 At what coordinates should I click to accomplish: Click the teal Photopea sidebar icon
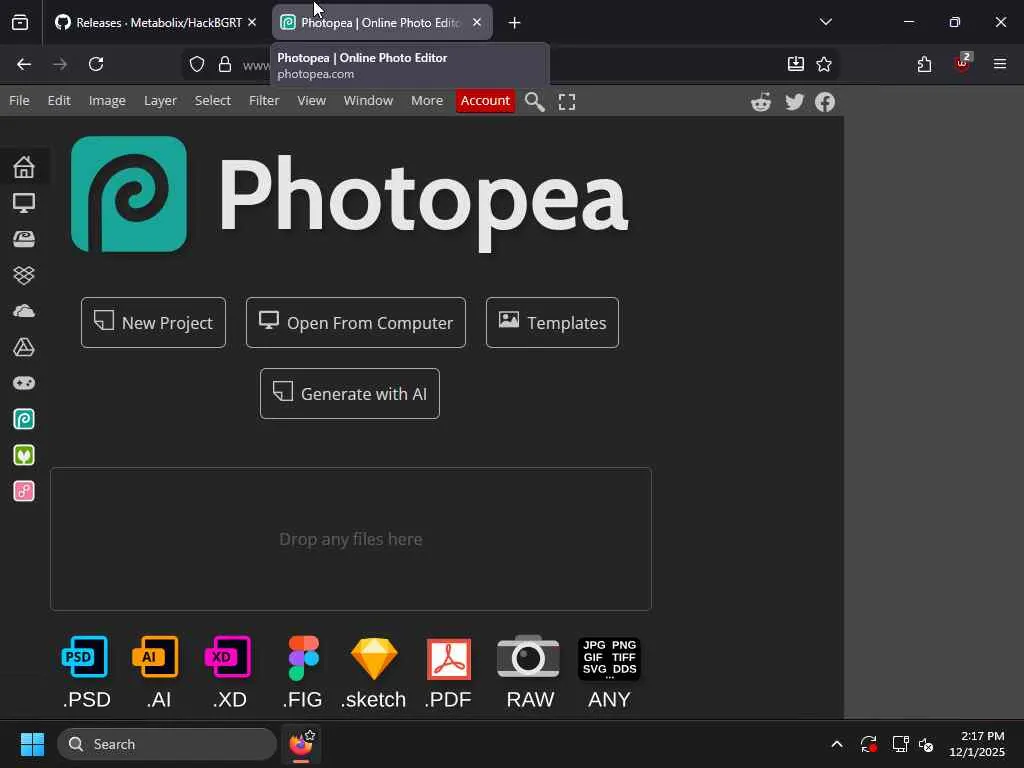click(24, 419)
